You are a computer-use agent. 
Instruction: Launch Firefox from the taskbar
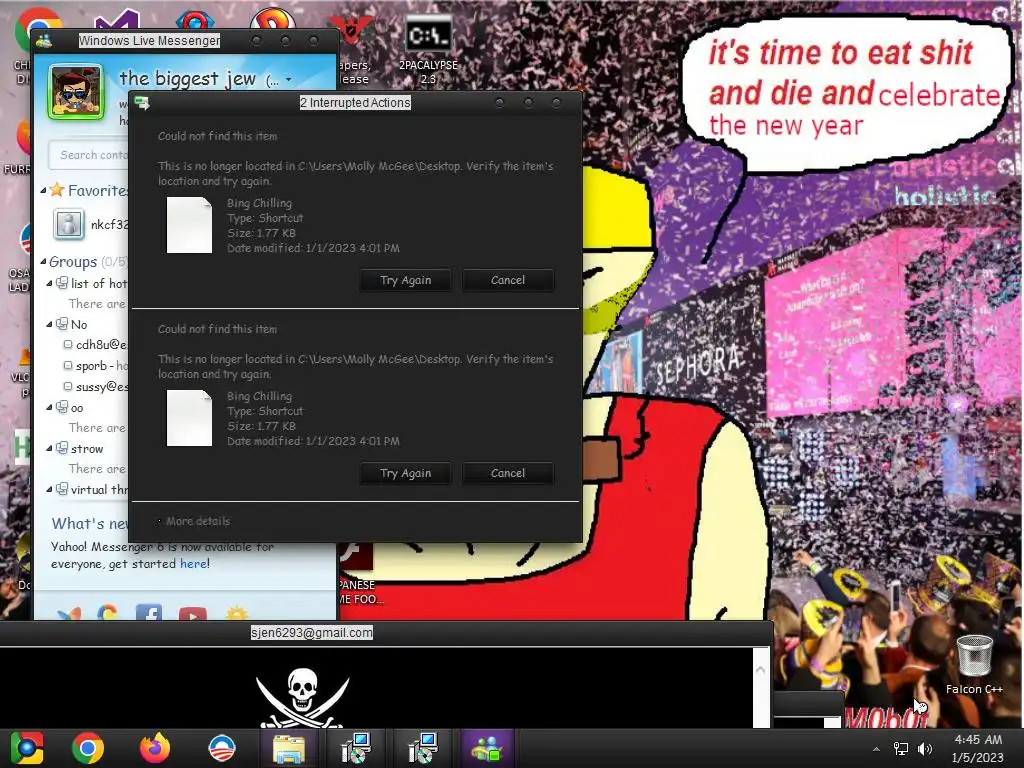(x=155, y=748)
